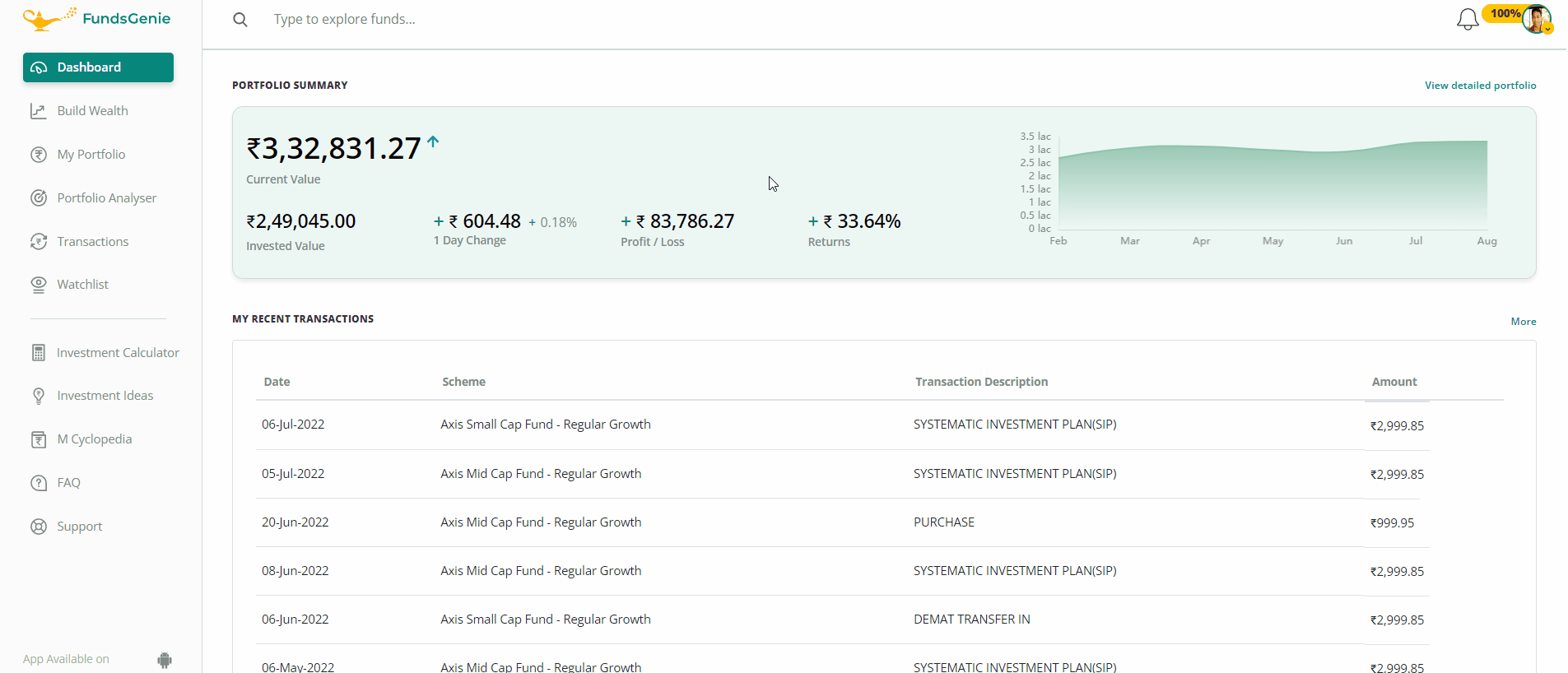Click View detailed portfolio link

coord(1480,86)
